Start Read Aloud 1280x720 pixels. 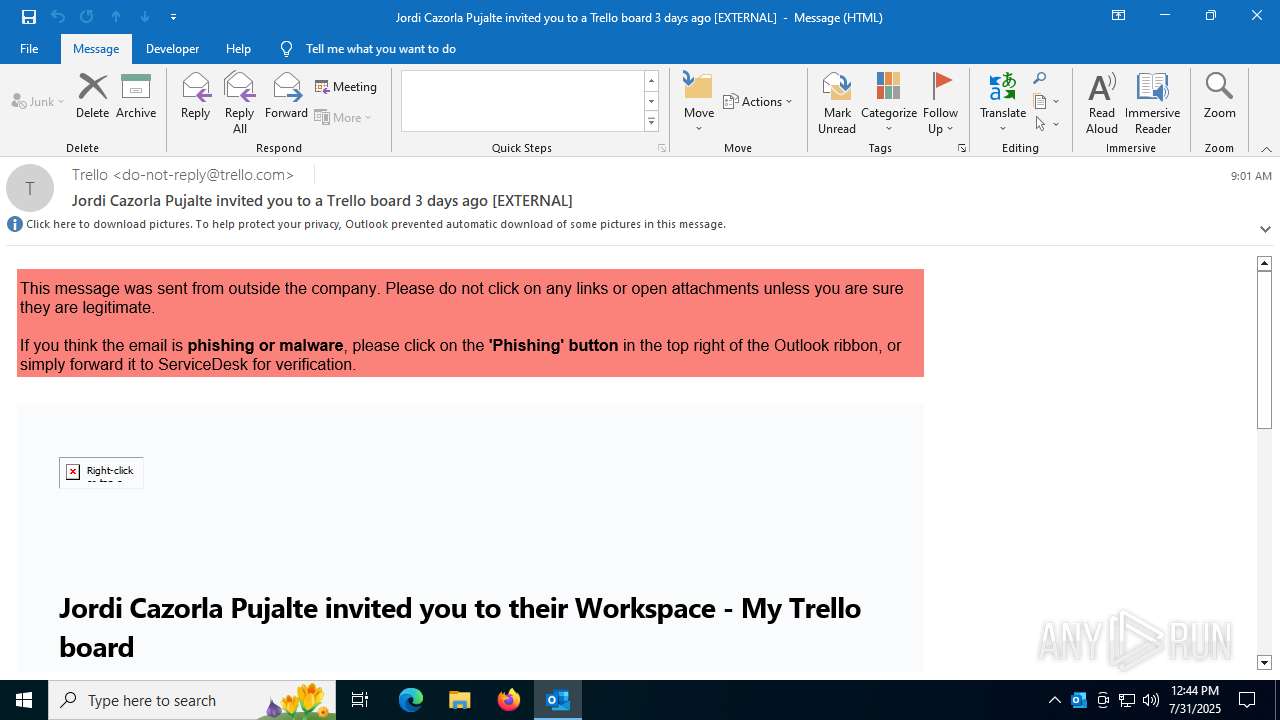pos(1102,103)
